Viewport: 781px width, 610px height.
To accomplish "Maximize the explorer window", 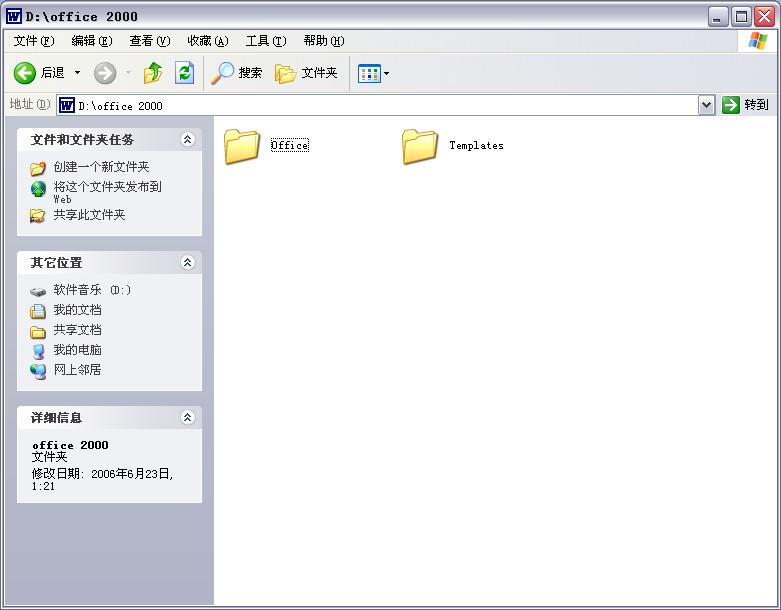I will (x=741, y=17).
